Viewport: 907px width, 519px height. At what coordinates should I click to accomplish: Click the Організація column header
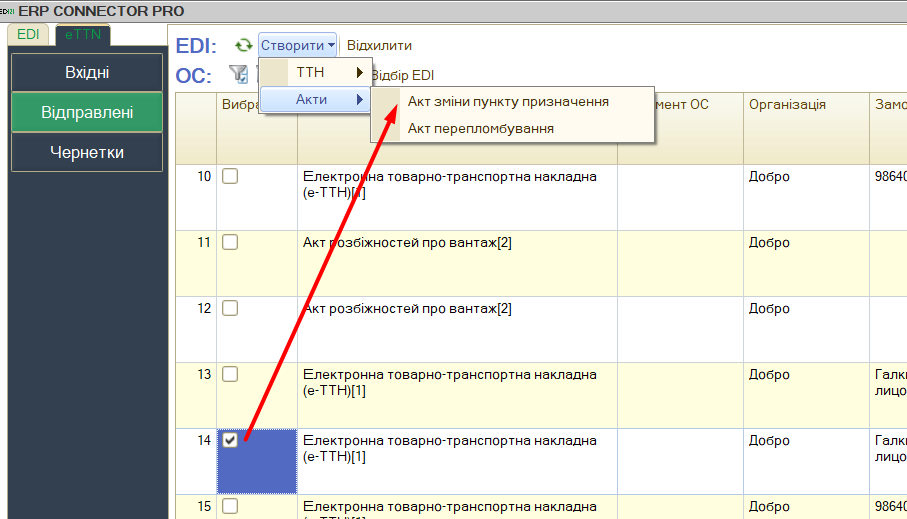787,105
